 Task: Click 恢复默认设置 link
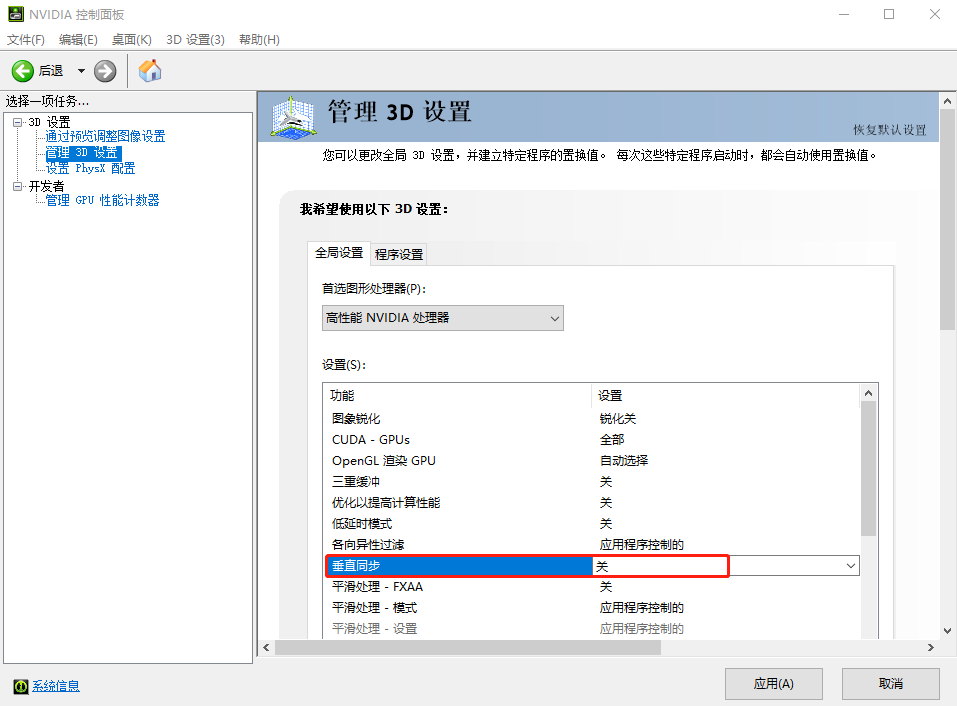[x=889, y=130]
